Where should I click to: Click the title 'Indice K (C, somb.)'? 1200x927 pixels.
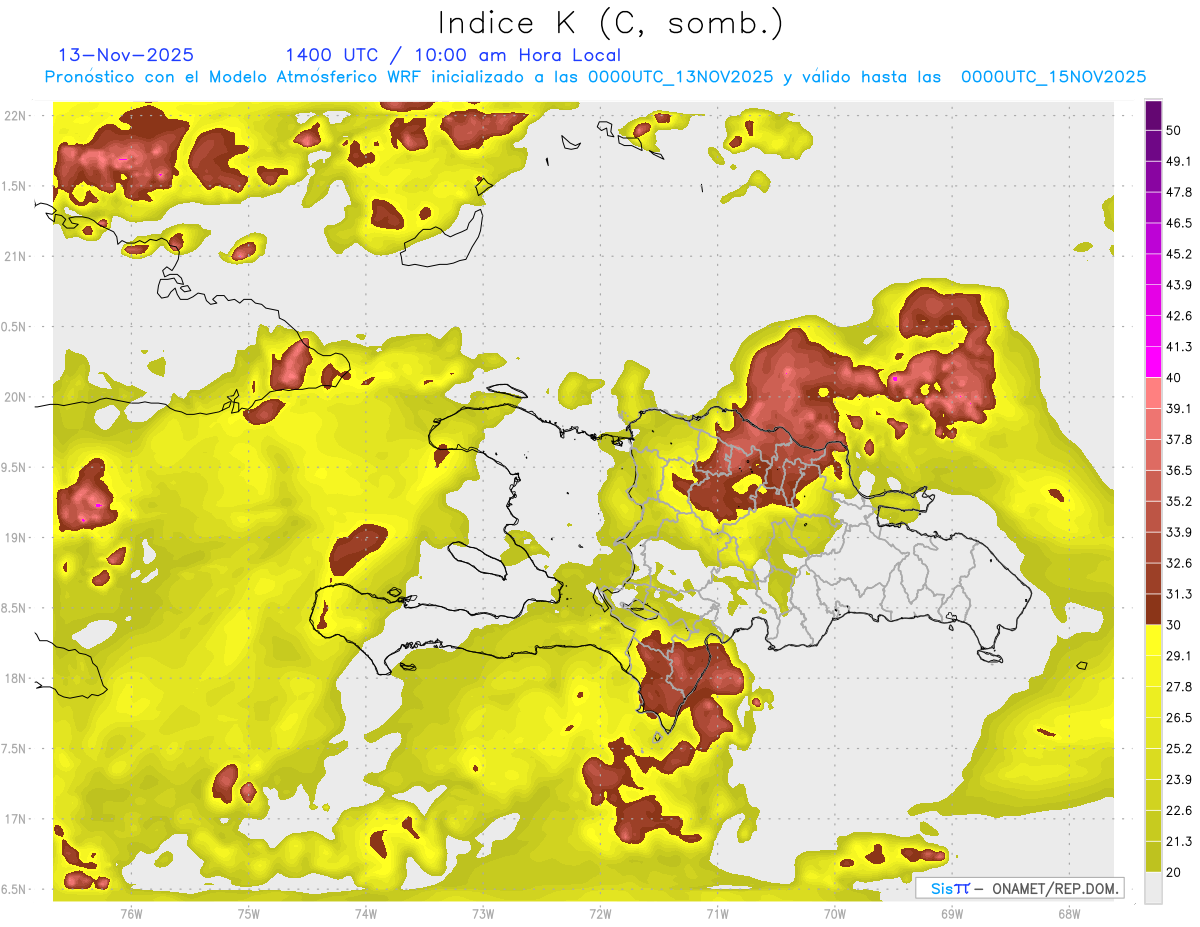(x=610, y=23)
